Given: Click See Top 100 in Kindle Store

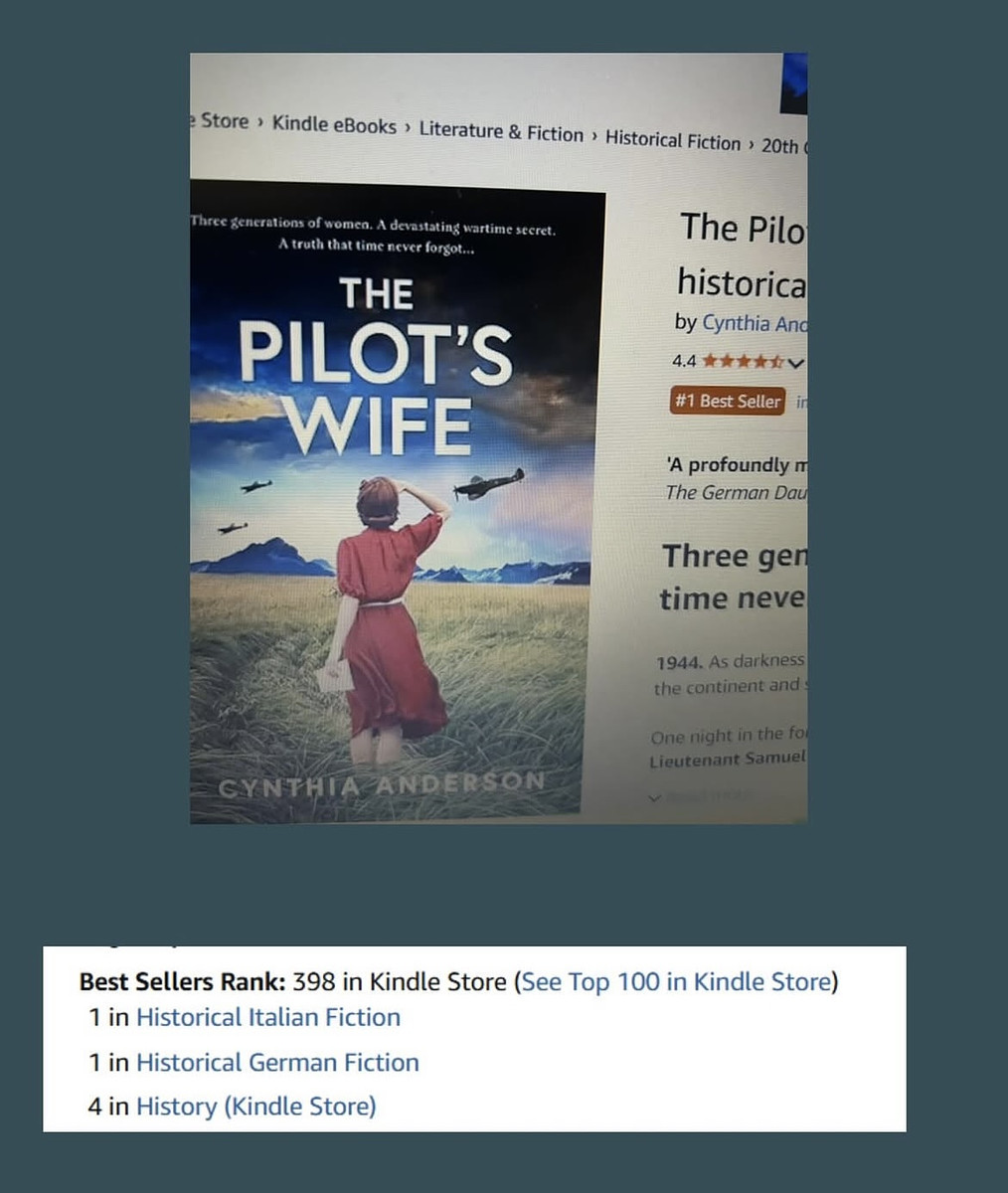Looking at the screenshot, I should 676,982.
